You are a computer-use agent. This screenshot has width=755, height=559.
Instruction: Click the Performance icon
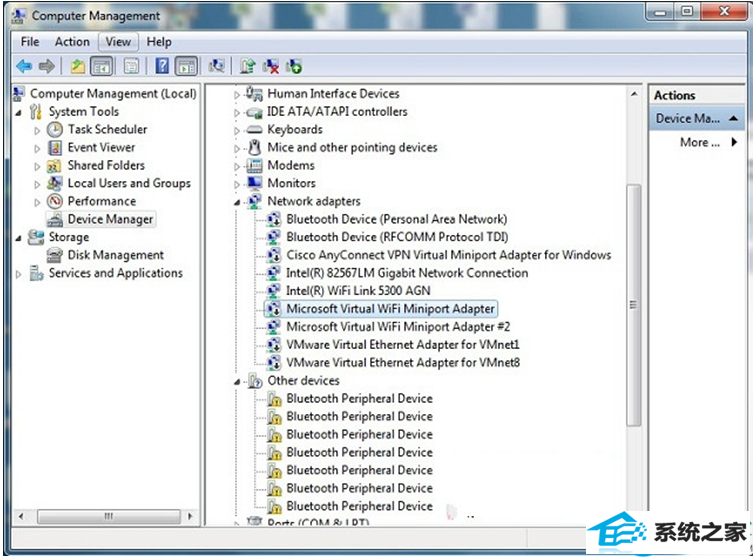tap(55, 201)
